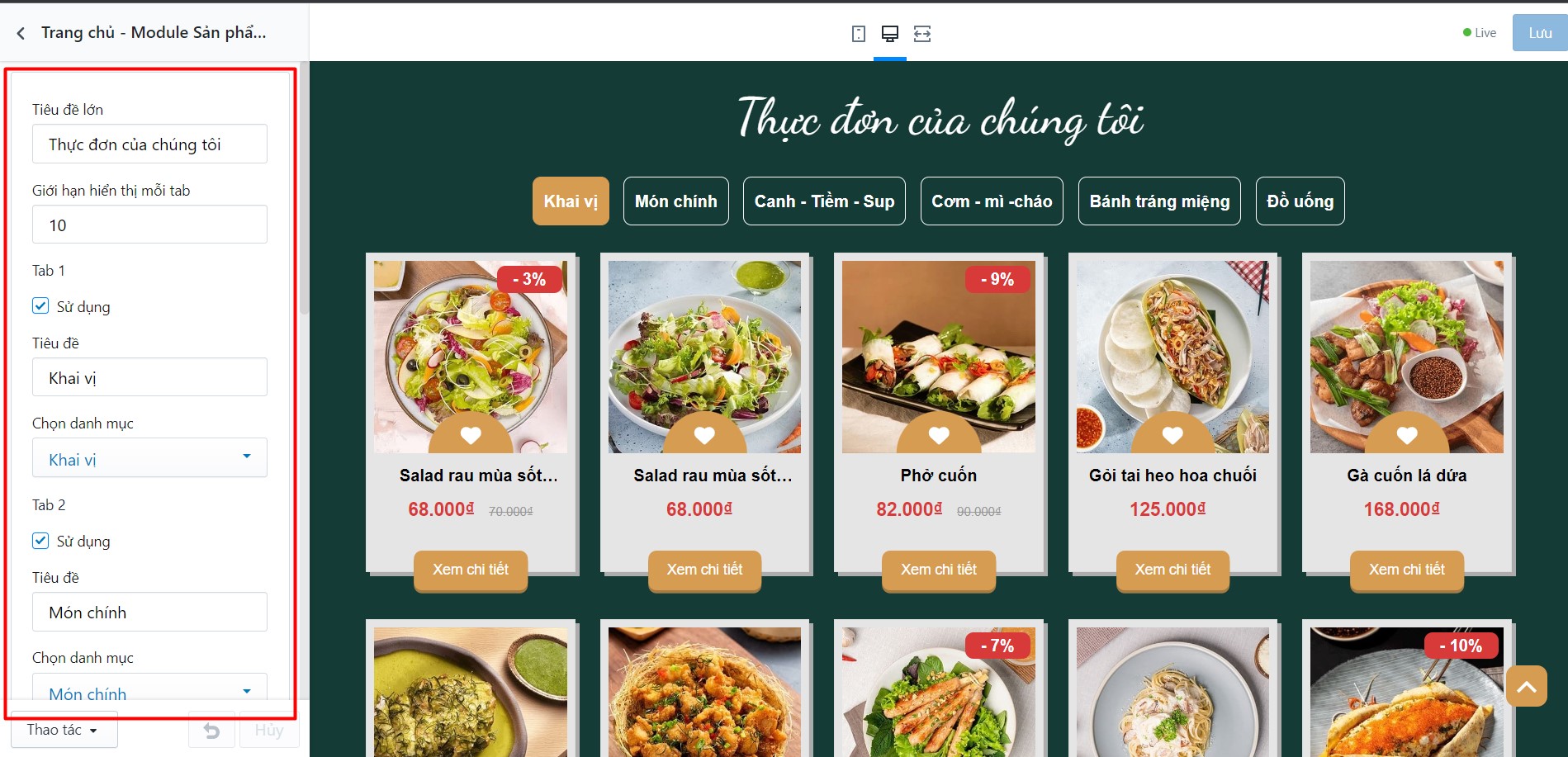
Task: Click the undo arrow icon
Action: pyautogui.click(x=211, y=731)
